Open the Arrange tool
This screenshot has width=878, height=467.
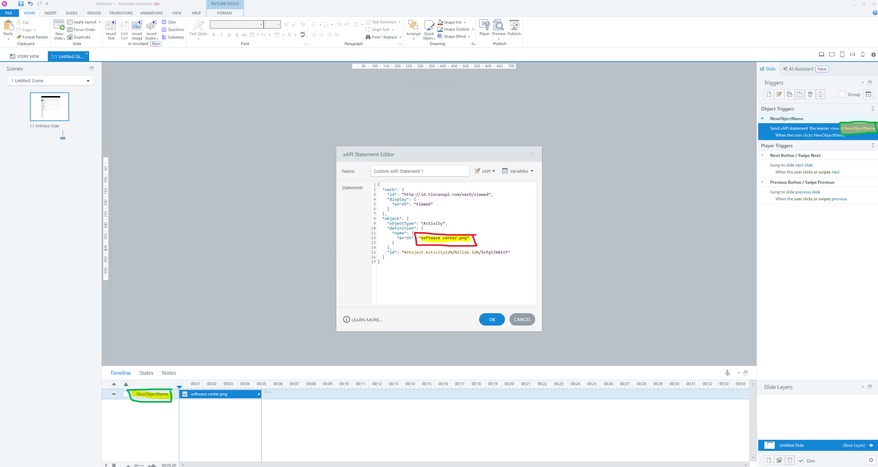point(413,29)
